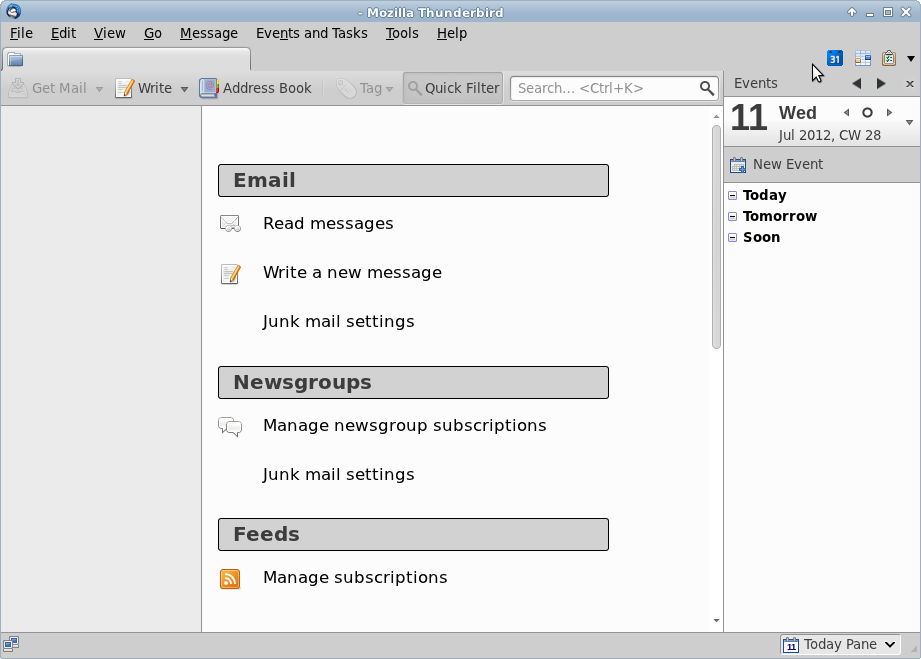Click the Read messages envelope icon
The image size is (921, 659).
pyautogui.click(x=230, y=224)
